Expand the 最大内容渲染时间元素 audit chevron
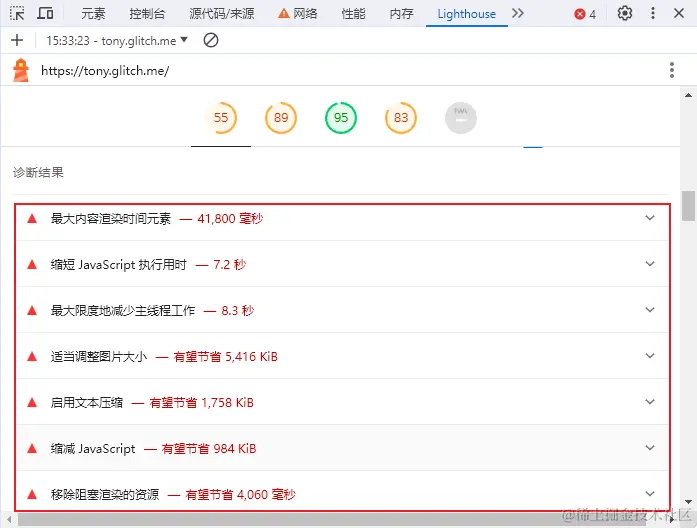 click(650, 218)
